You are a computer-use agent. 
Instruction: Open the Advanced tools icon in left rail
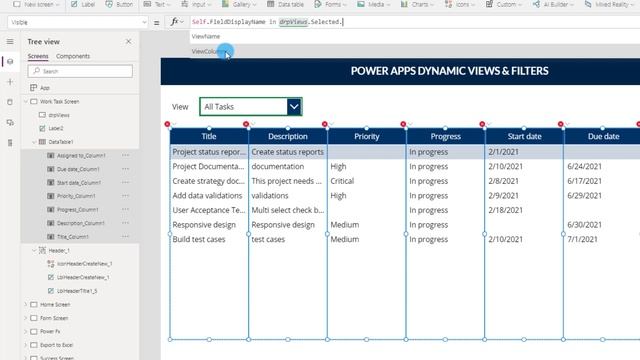tap(10, 142)
